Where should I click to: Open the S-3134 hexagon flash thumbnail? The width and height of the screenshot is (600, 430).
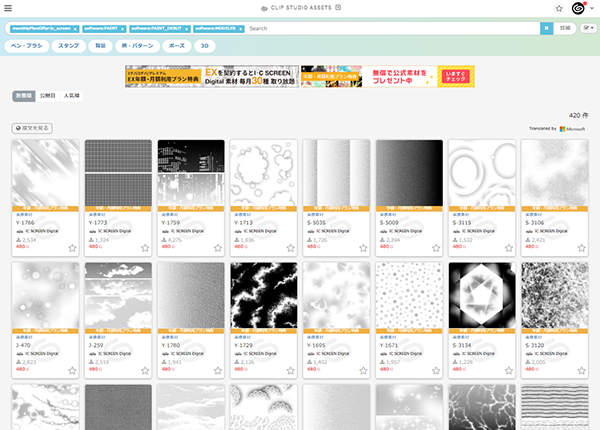coord(482,295)
